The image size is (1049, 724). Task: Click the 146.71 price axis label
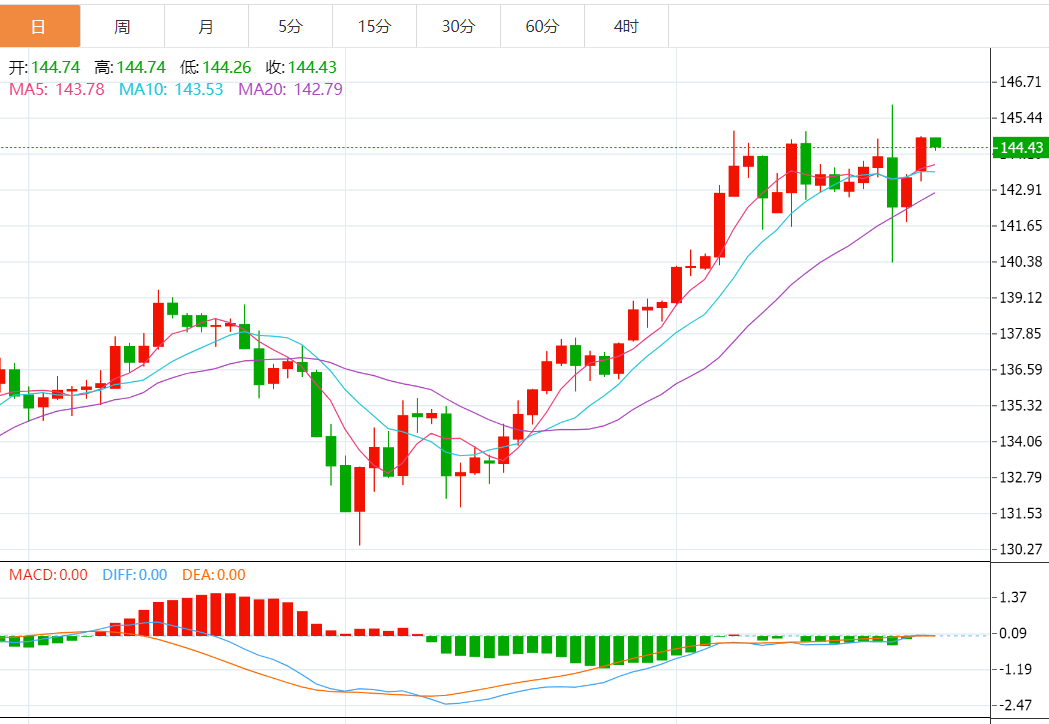point(1020,82)
